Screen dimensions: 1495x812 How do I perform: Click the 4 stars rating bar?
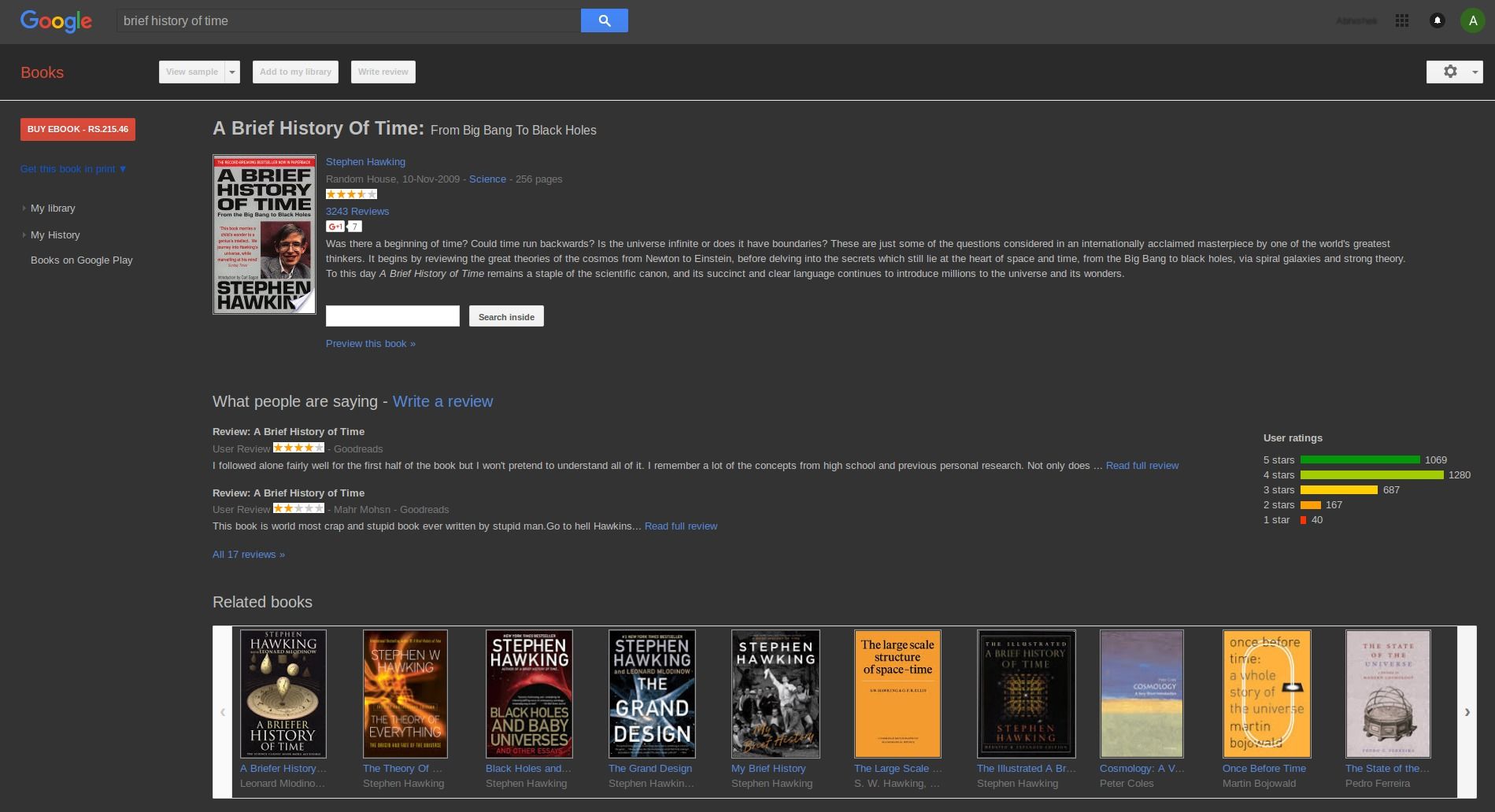(x=1372, y=474)
